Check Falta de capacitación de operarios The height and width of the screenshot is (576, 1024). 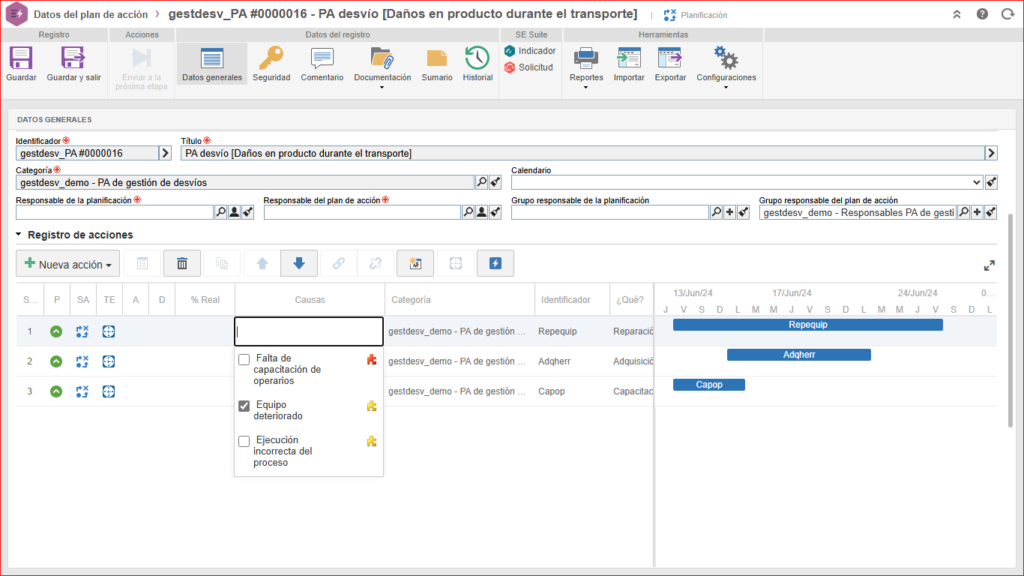[244, 360]
